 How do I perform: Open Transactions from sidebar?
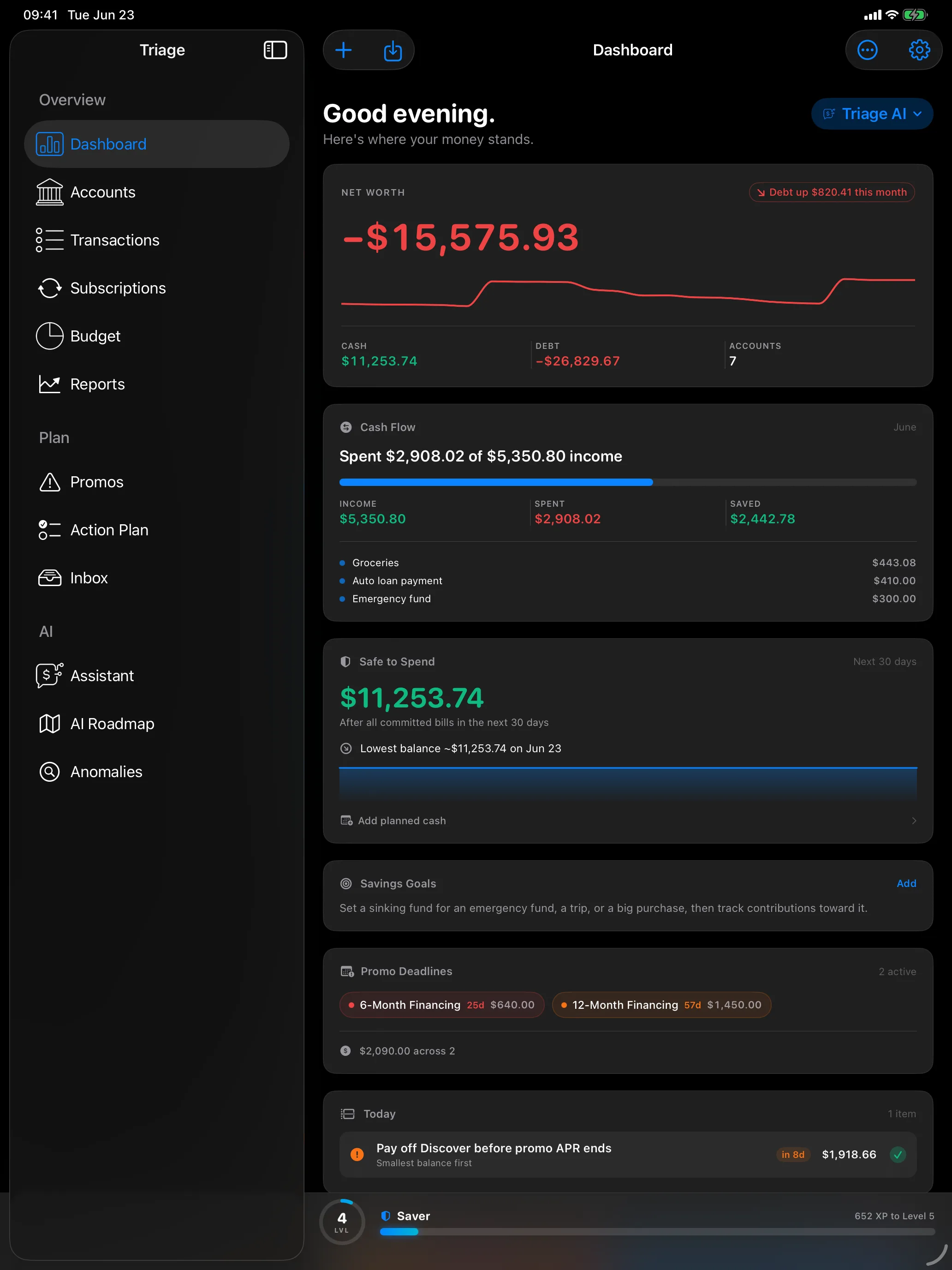pyautogui.click(x=157, y=240)
